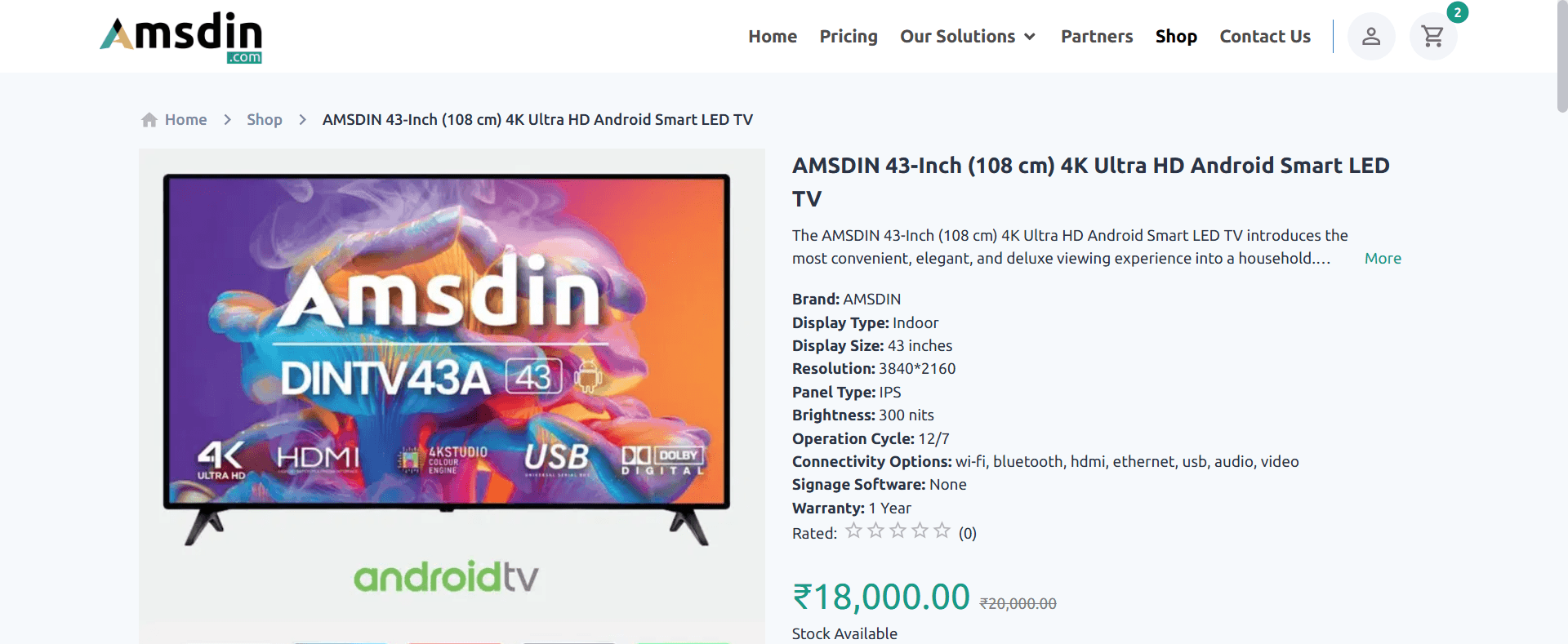The height and width of the screenshot is (644, 1568).
Task: Click the cart badge showing 2 items
Action: (1457, 12)
